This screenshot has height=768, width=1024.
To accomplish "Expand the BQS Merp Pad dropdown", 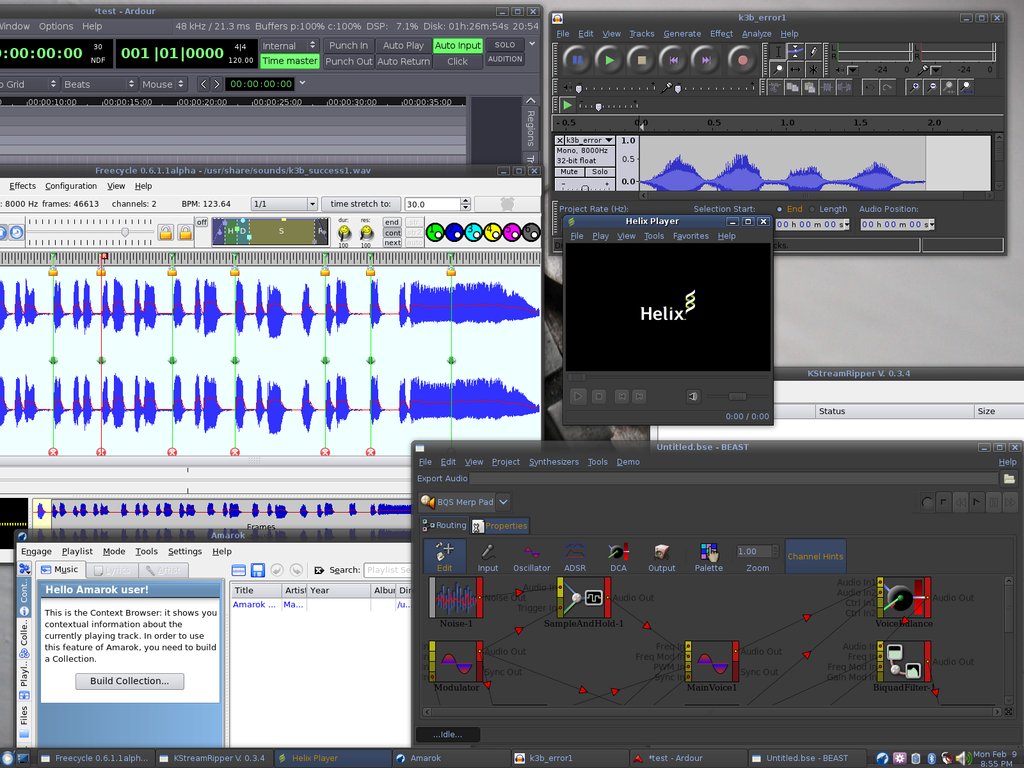I will 503,502.
